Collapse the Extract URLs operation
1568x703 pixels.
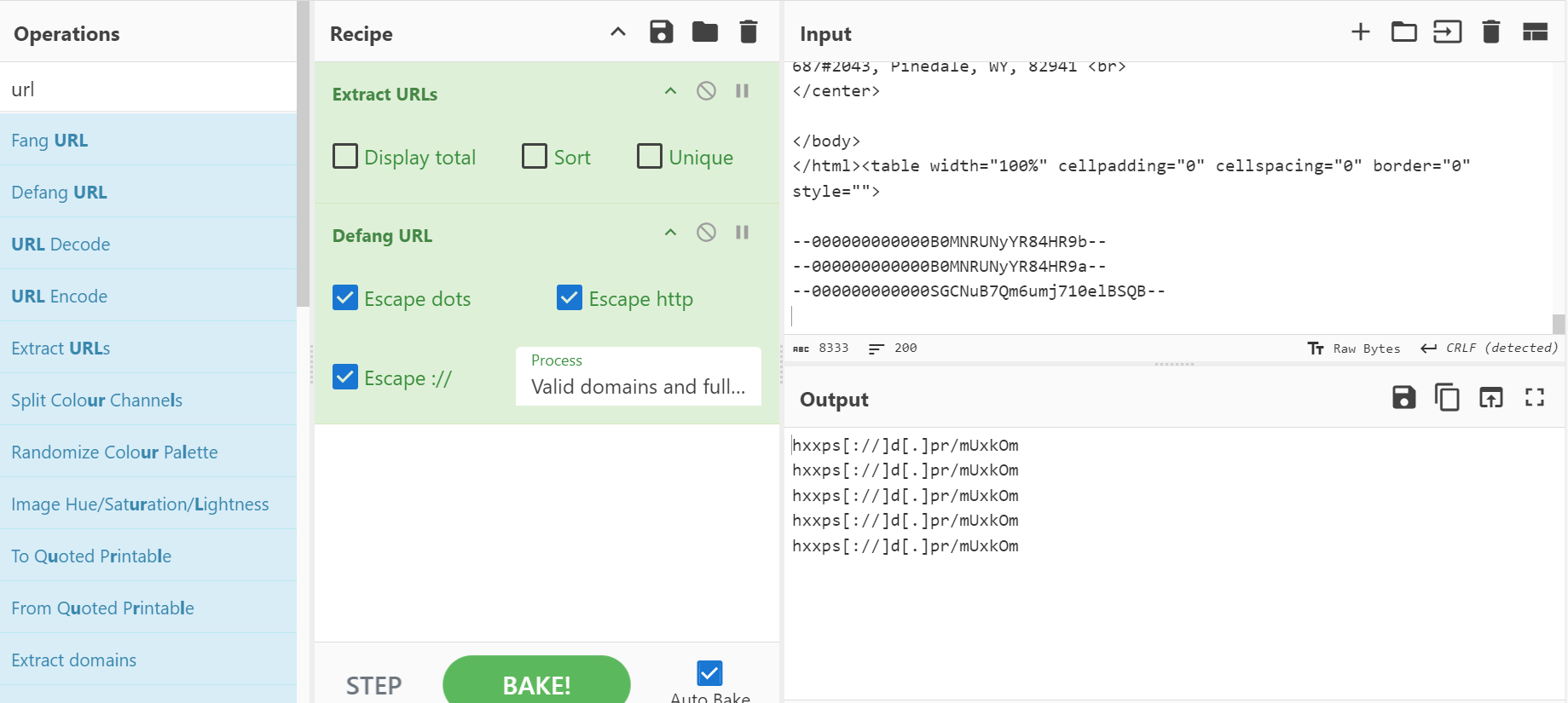point(670,91)
